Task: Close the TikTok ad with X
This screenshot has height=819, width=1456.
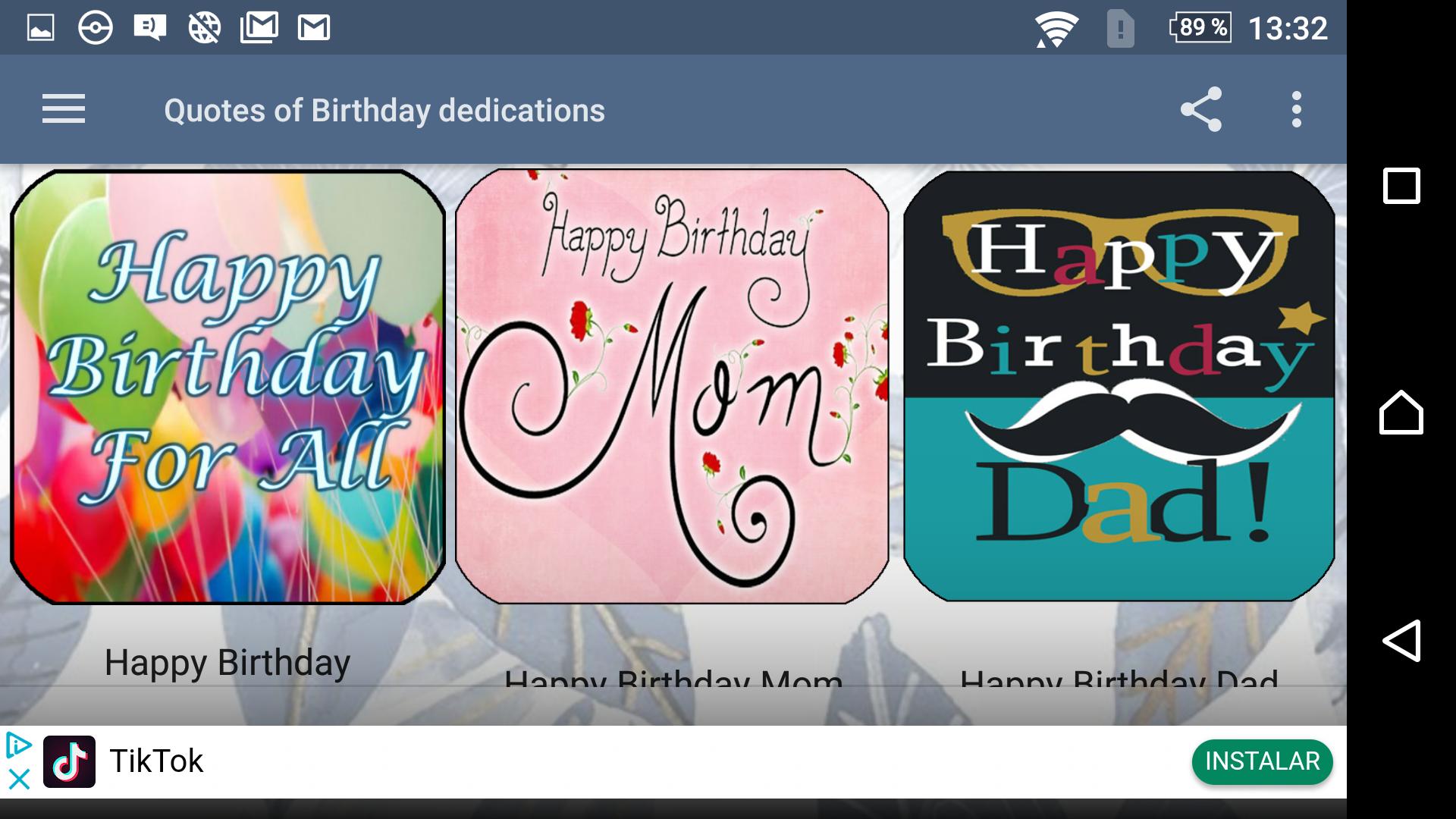Action: tap(19, 780)
